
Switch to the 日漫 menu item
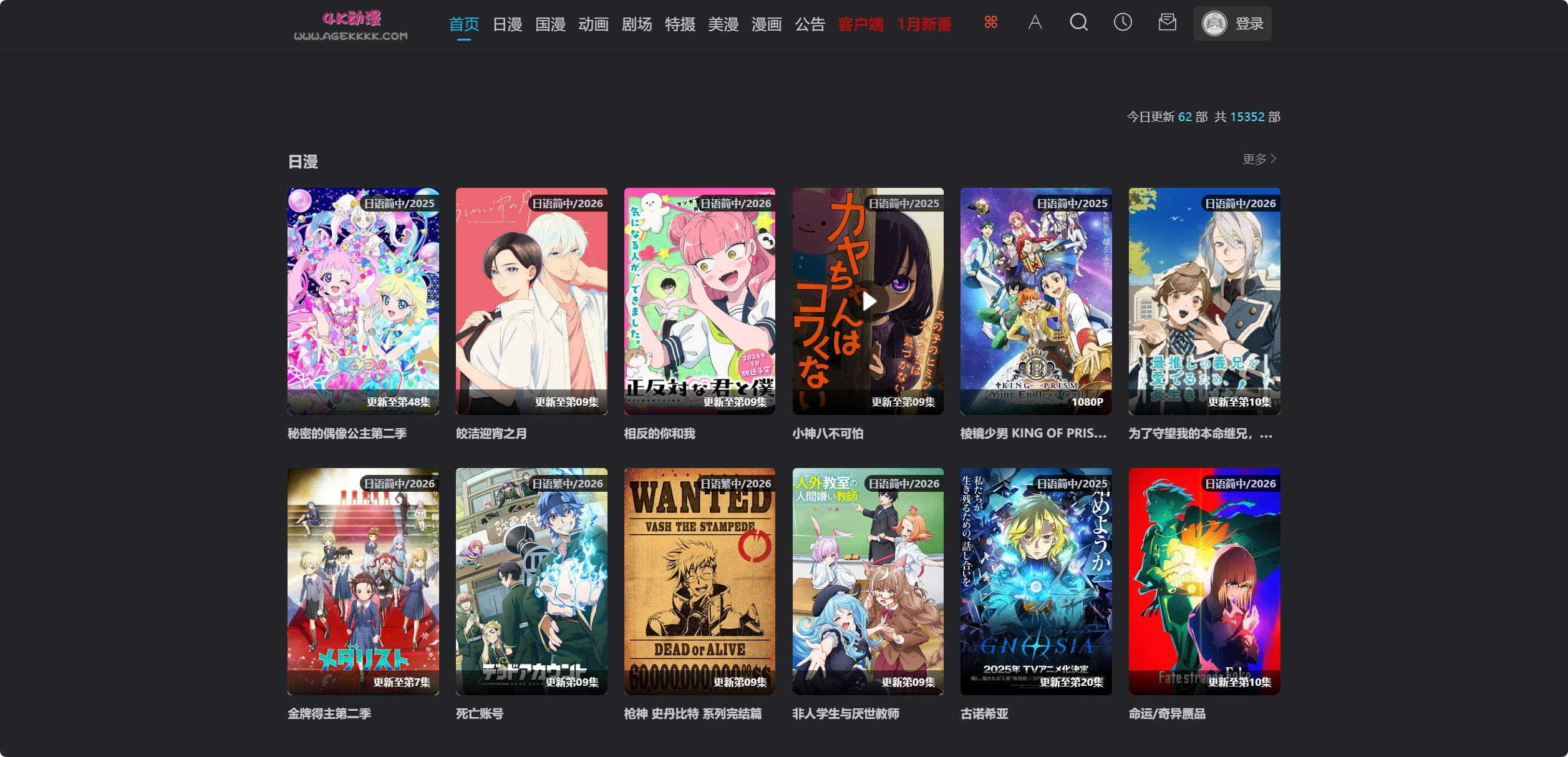tap(508, 24)
